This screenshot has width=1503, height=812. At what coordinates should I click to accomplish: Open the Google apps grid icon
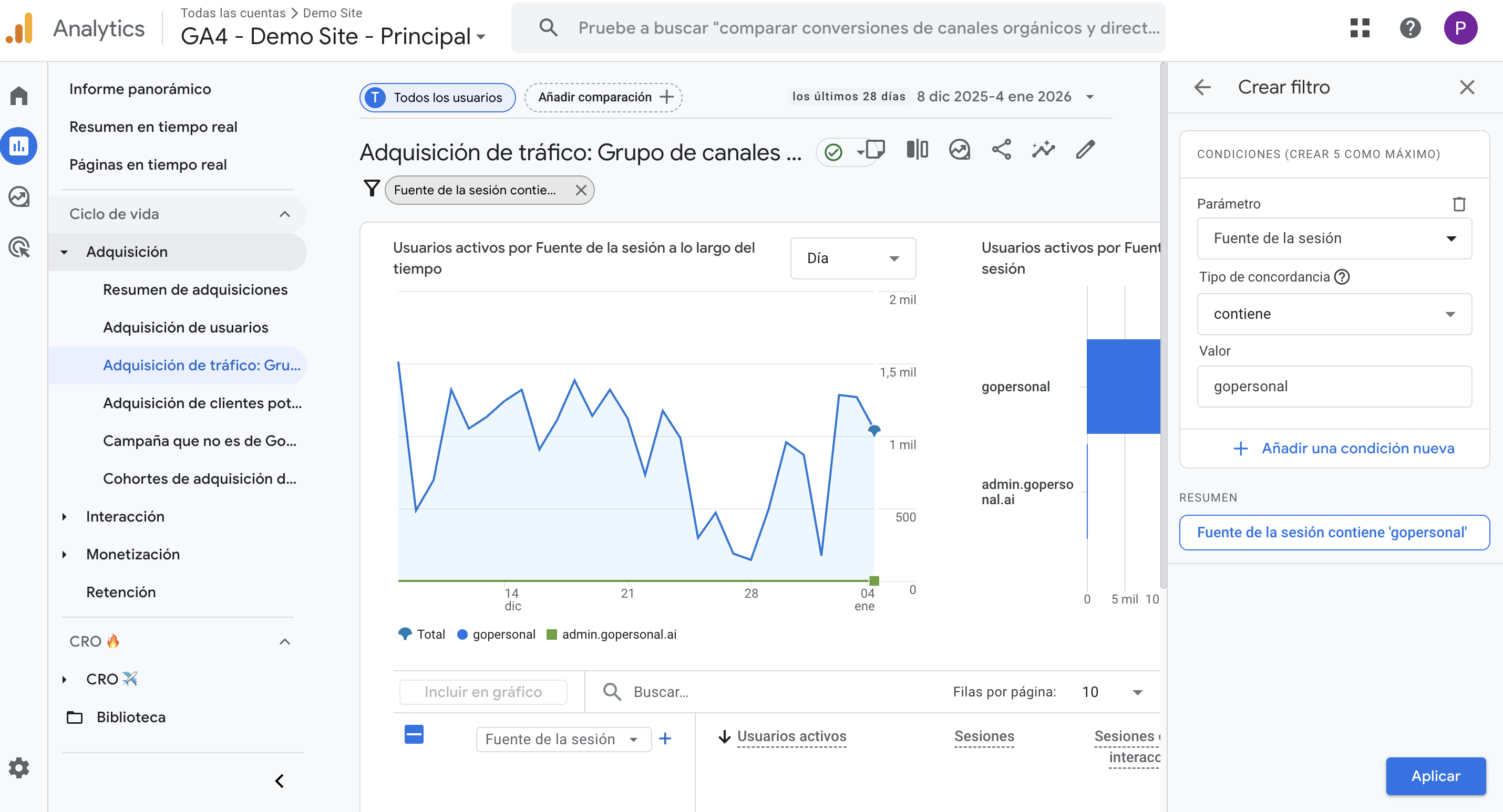[1360, 27]
